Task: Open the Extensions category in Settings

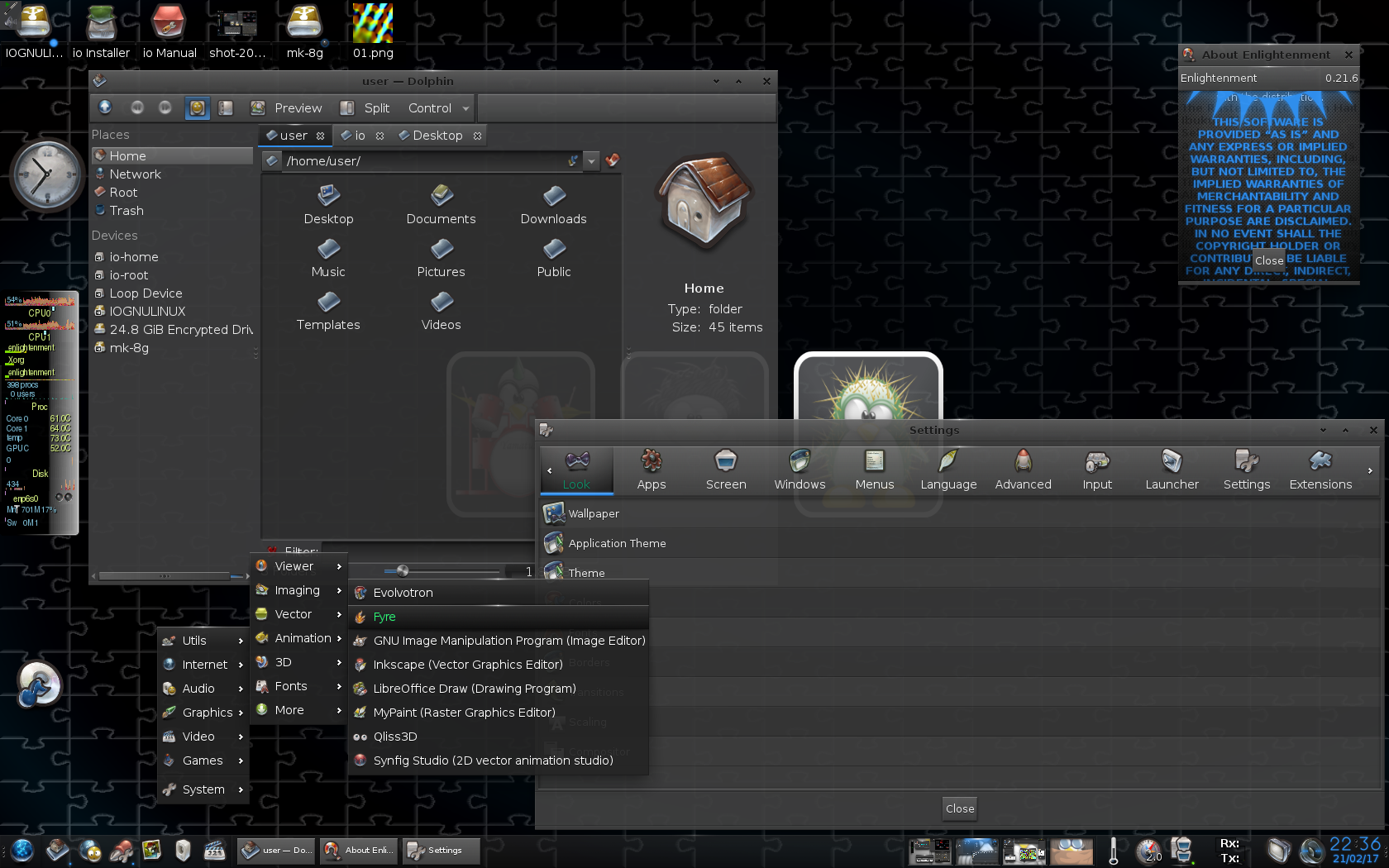Action: [1320, 470]
